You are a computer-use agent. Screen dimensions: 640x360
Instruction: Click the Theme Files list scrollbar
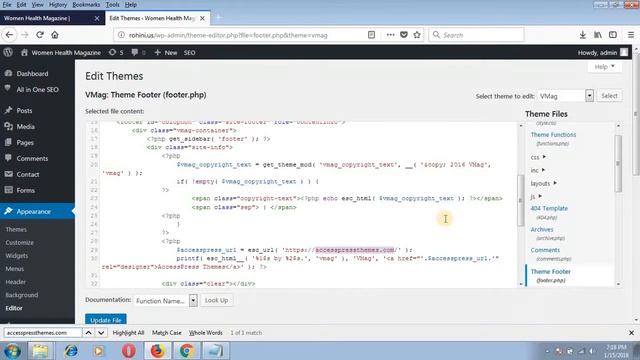(618, 163)
